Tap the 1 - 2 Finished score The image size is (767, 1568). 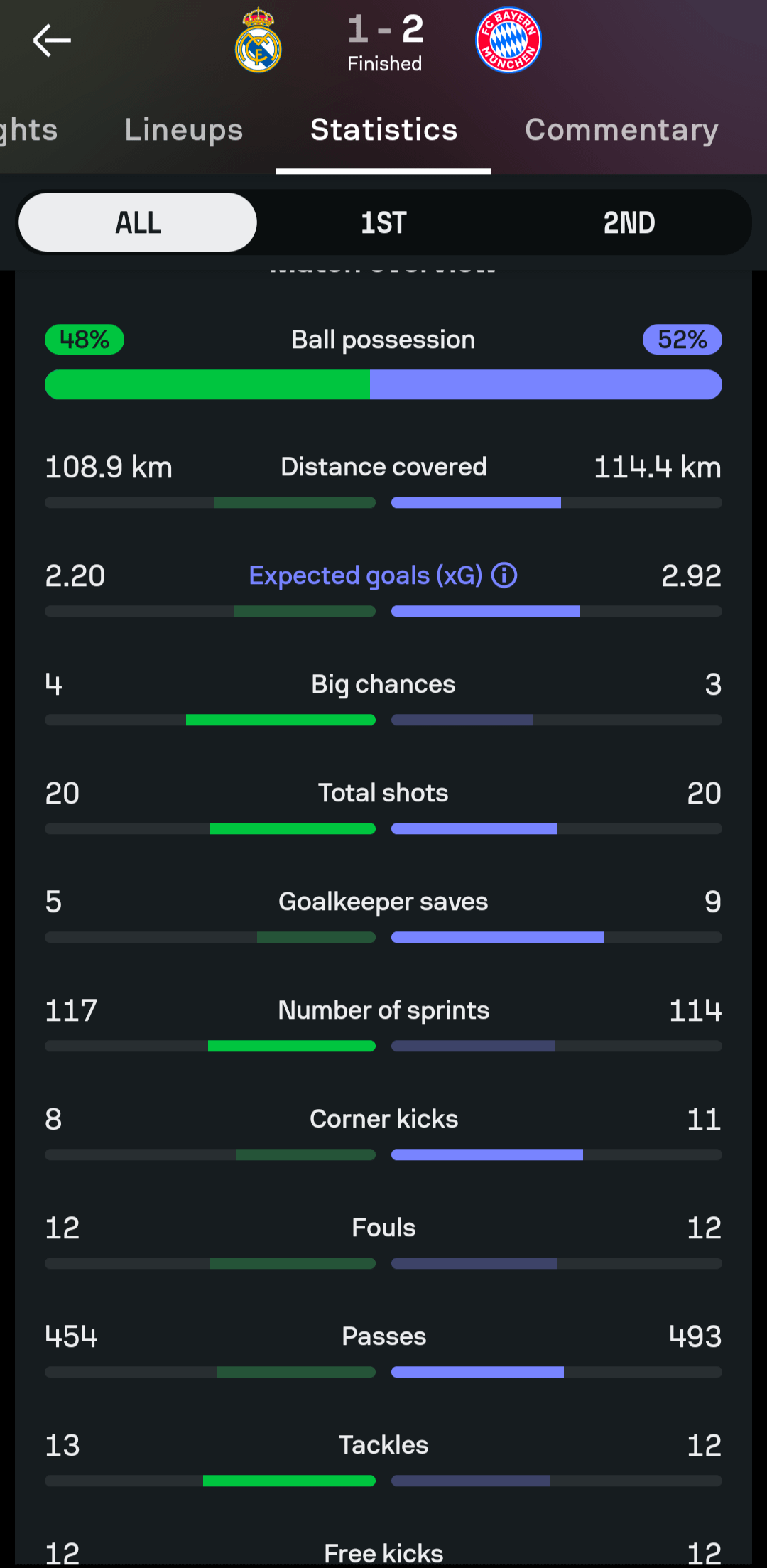point(385,43)
